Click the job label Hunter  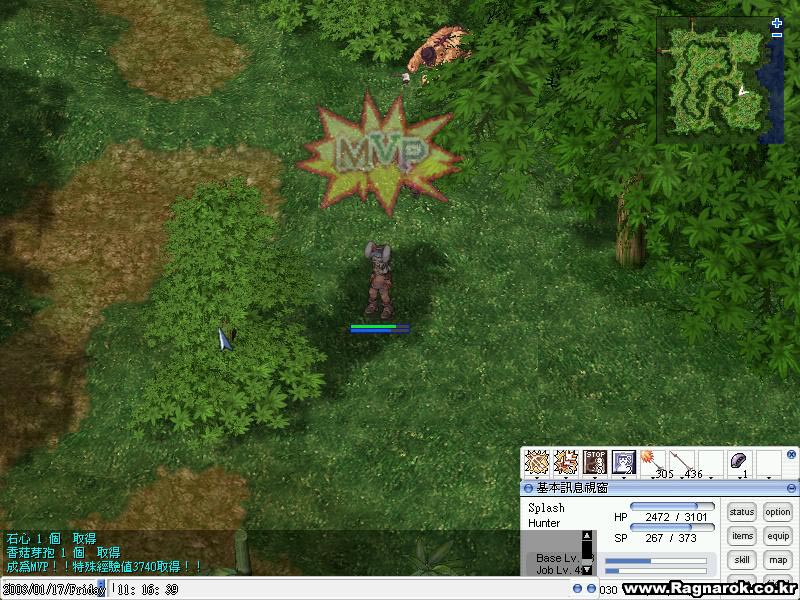click(544, 523)
